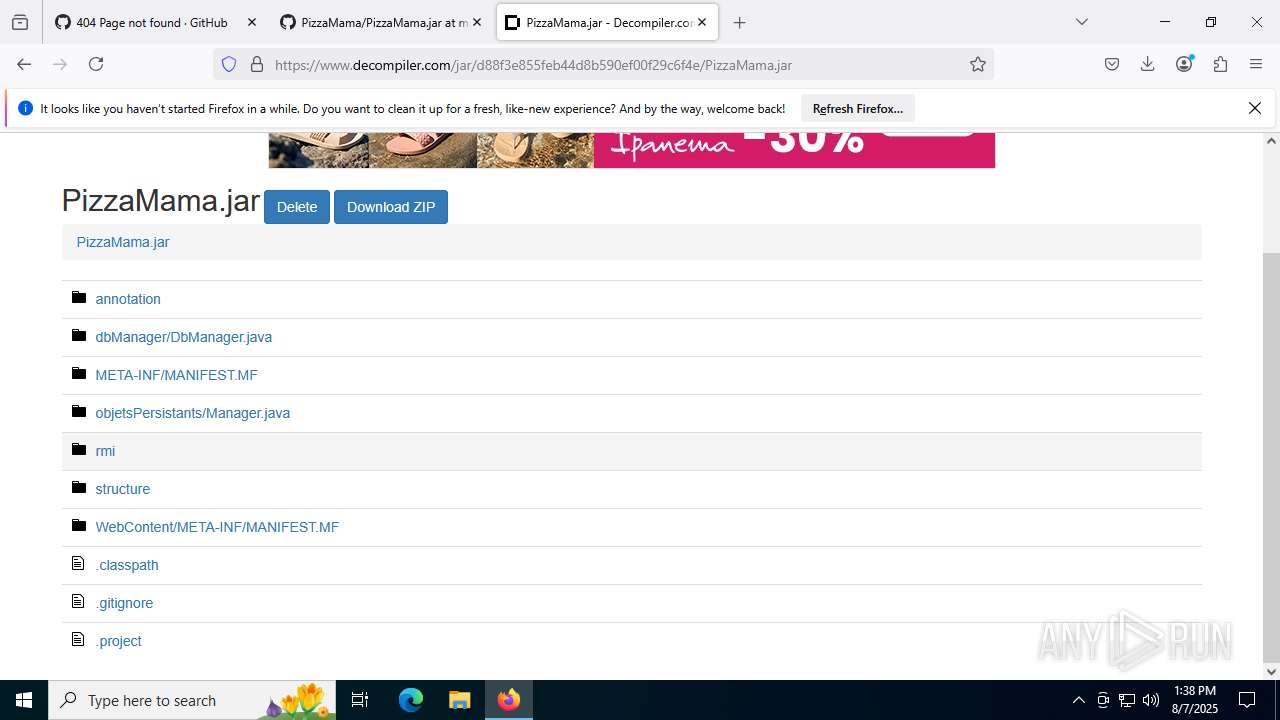Open the Firefox application menu
The height and width of the screenshot is (720, 1280).
coord(1256,64)
